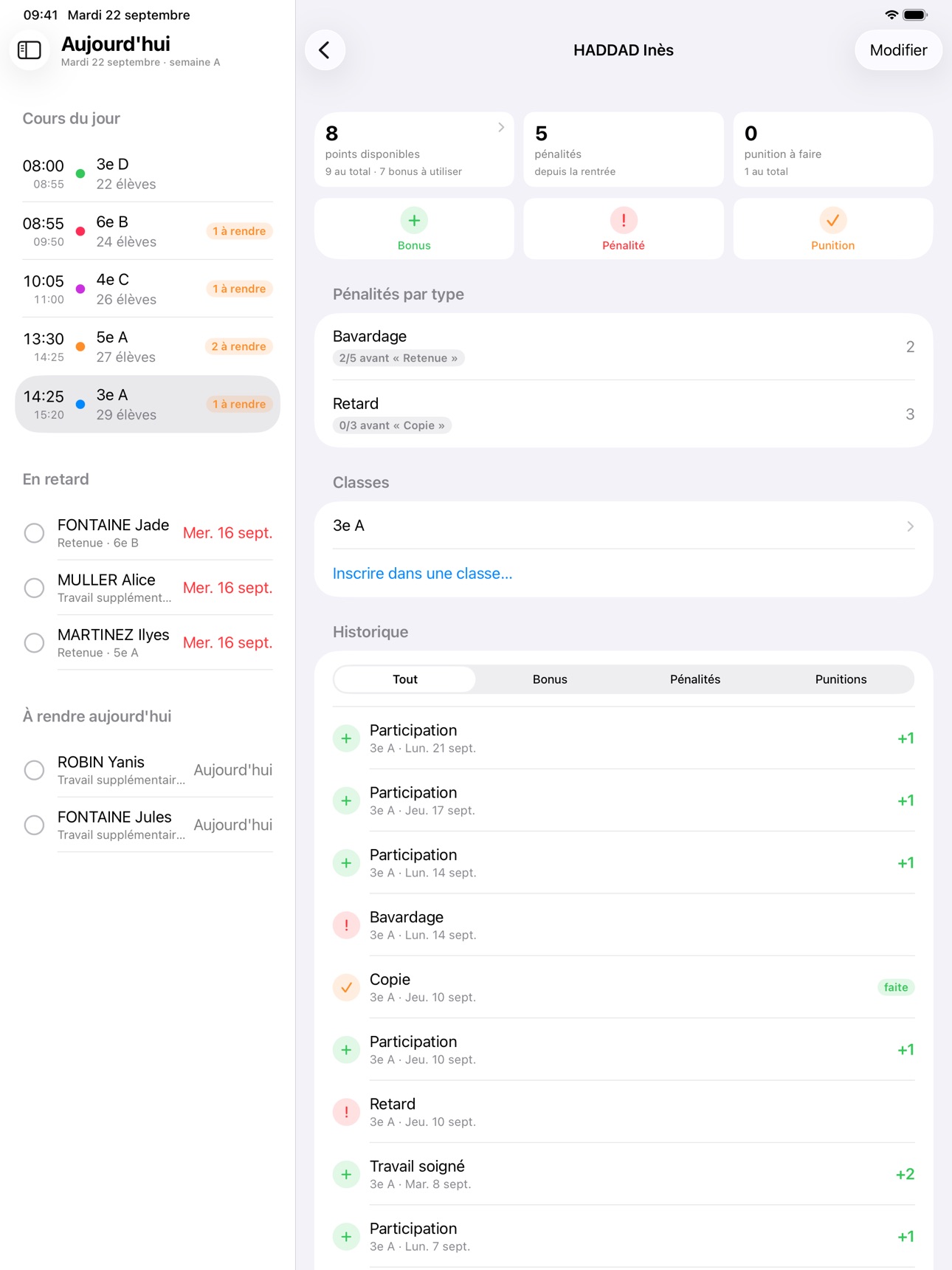Tap the green Bonus plus icon
Viewport: 952px width, 1270px height.
tap(414, 220)
